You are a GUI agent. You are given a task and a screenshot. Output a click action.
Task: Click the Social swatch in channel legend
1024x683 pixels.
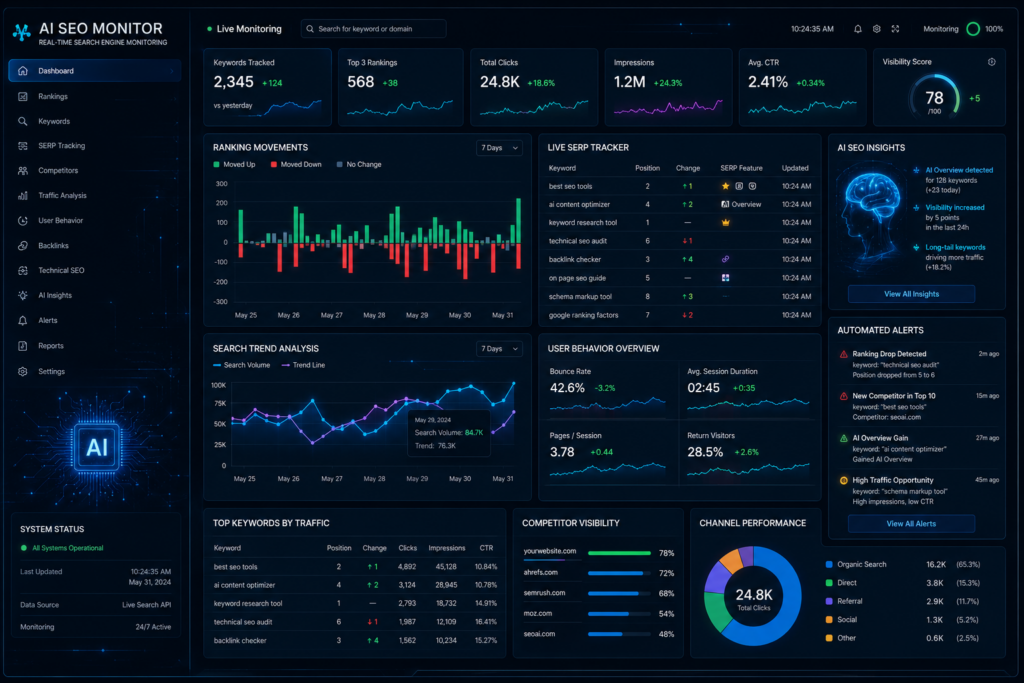click(829, 620)
